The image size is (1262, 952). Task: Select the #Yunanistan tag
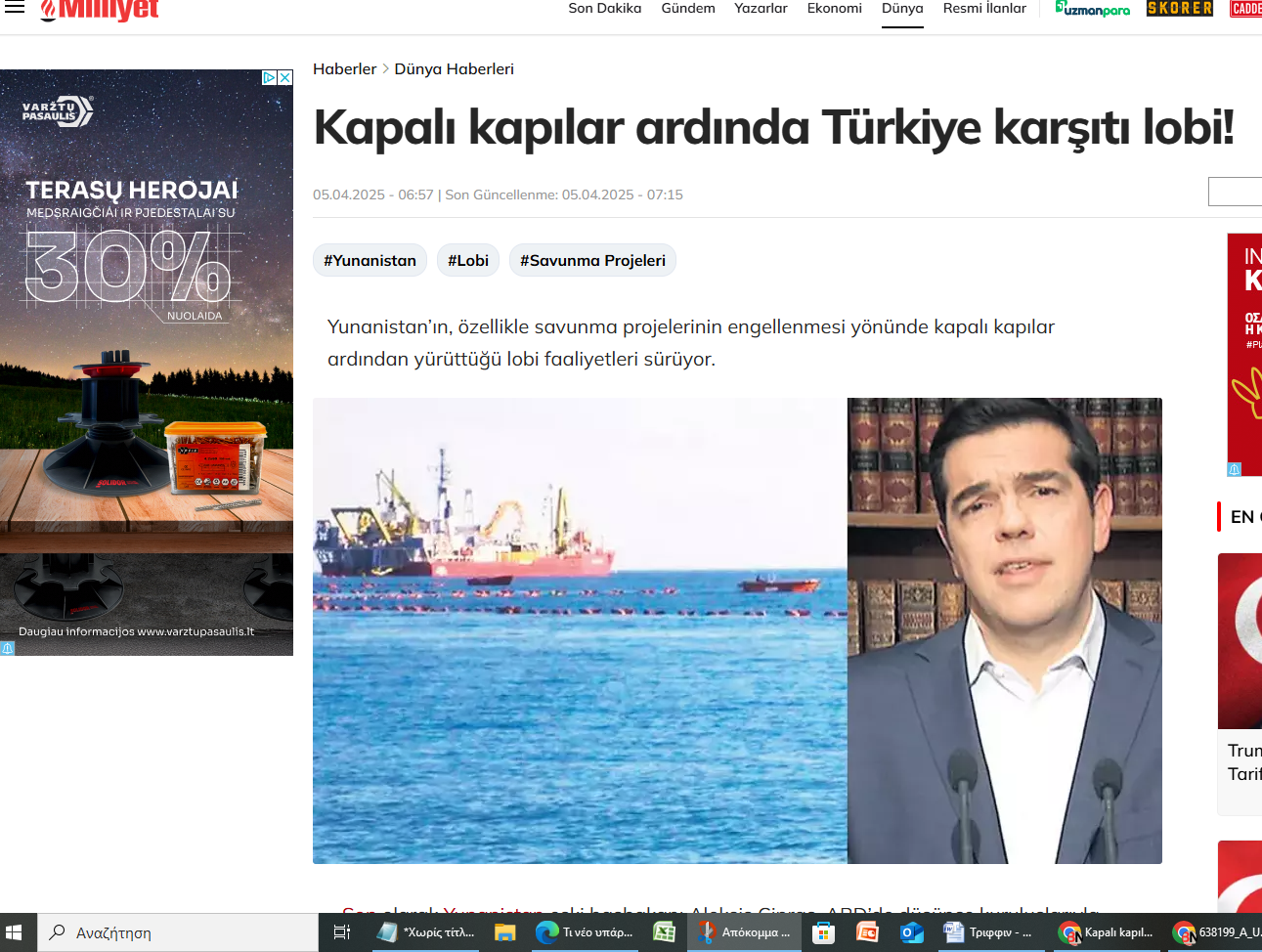tap(370, 261)
